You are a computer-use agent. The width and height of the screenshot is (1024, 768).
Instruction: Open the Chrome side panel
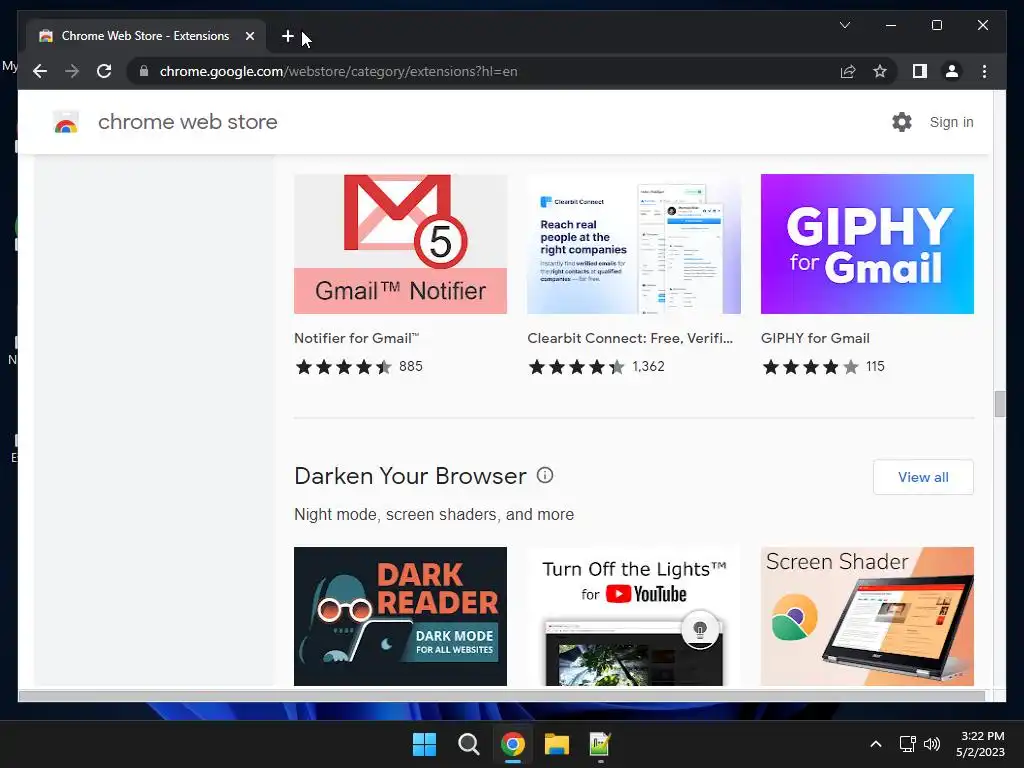click(x=920, y=71)
